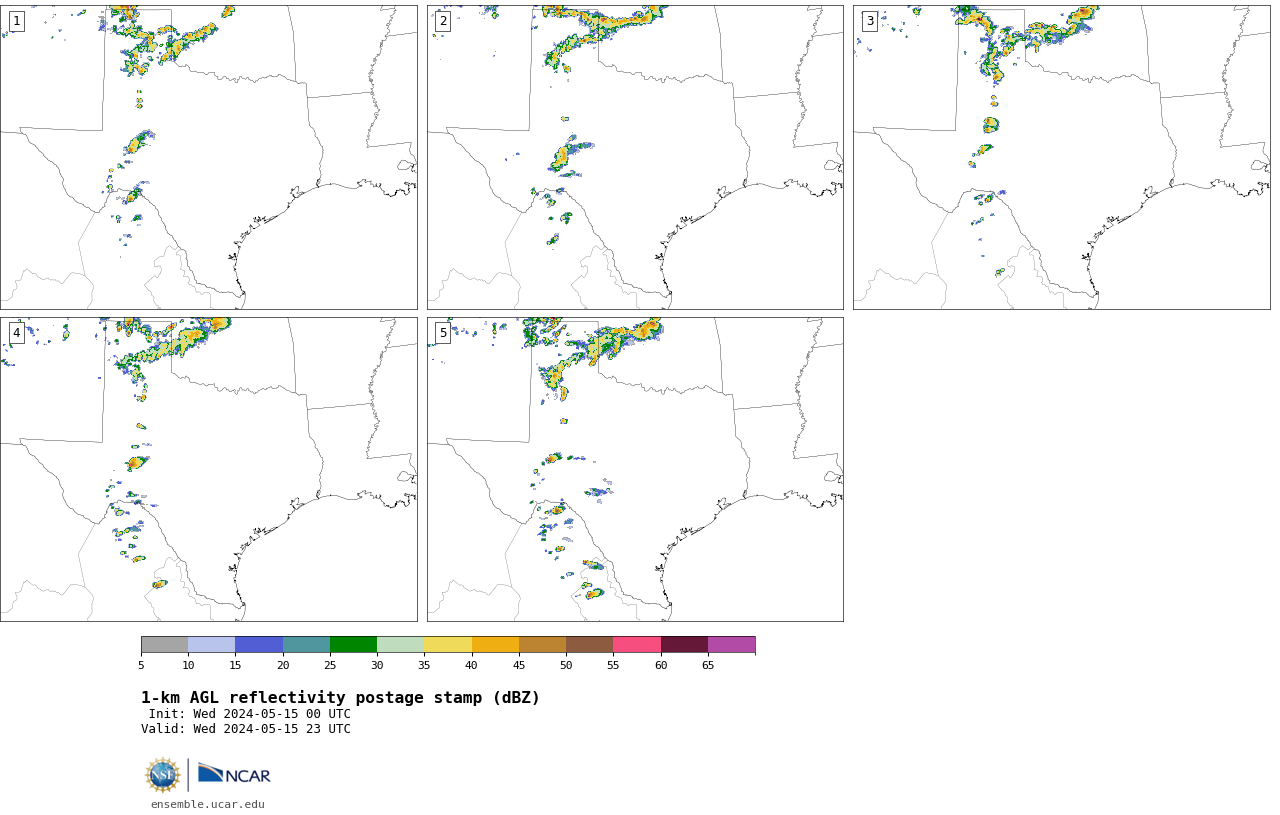Click colorbar tick label 55
Image resolution: width=1280 pixels, height=815 pixels.
click(x=613, y=665)
